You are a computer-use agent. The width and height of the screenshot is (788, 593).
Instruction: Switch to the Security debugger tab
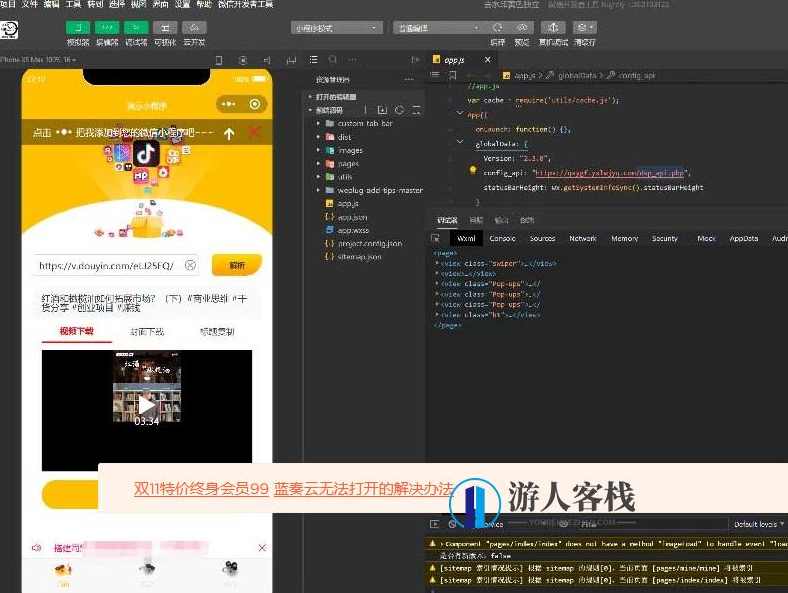664,238
